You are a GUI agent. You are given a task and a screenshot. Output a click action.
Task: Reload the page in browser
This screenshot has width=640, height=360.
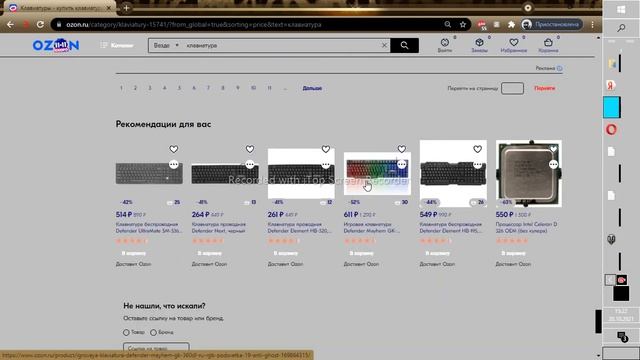click(40, 24)
